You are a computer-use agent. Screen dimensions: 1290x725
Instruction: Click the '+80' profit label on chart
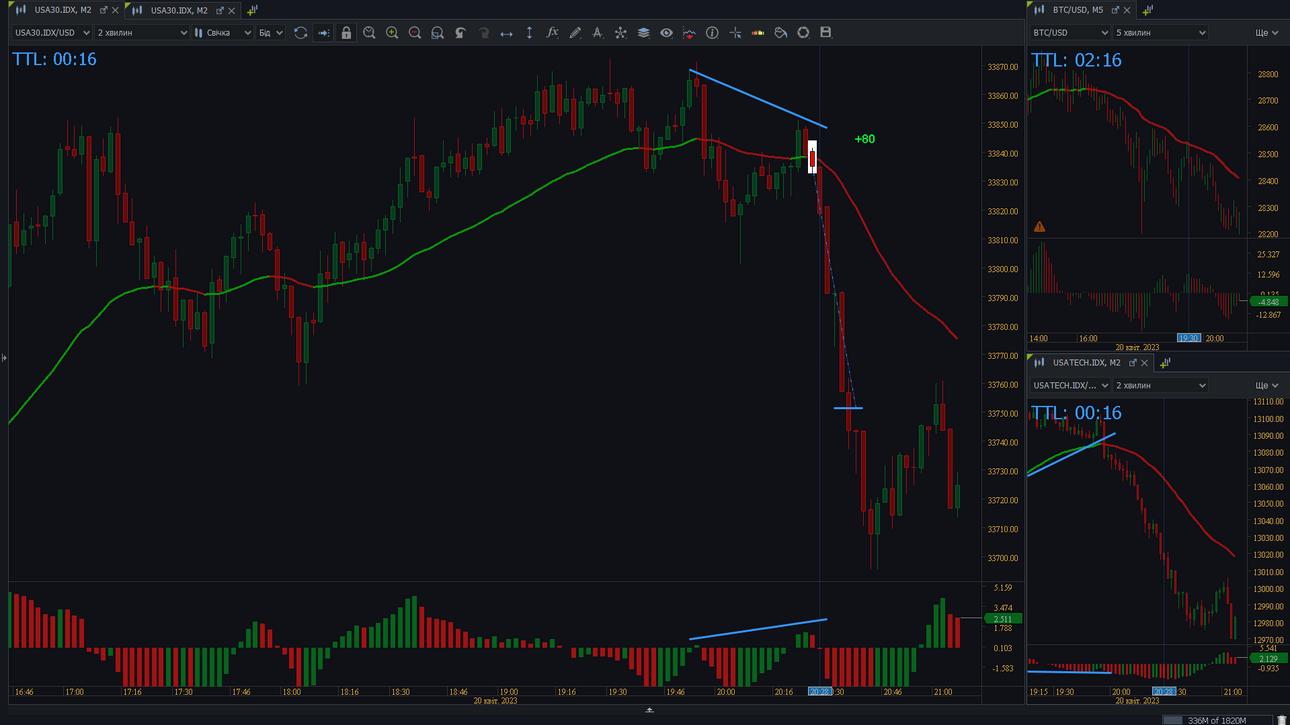(x=865, y=139)
